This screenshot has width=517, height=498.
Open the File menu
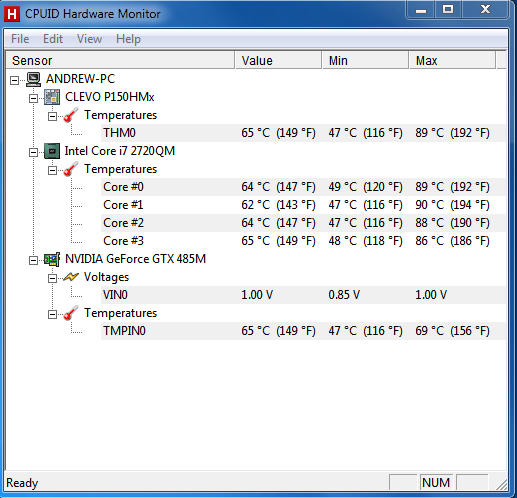pos(20,39)
